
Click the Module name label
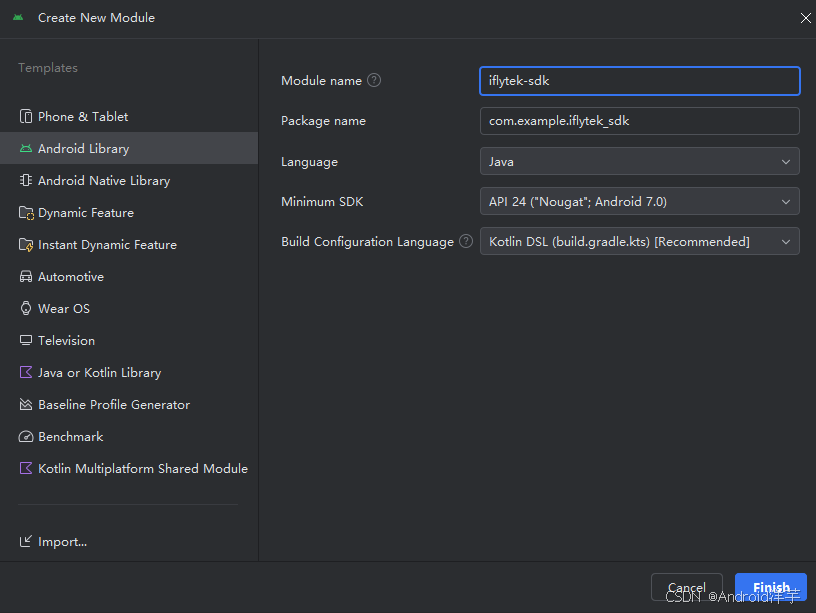[x=321, y=81]
